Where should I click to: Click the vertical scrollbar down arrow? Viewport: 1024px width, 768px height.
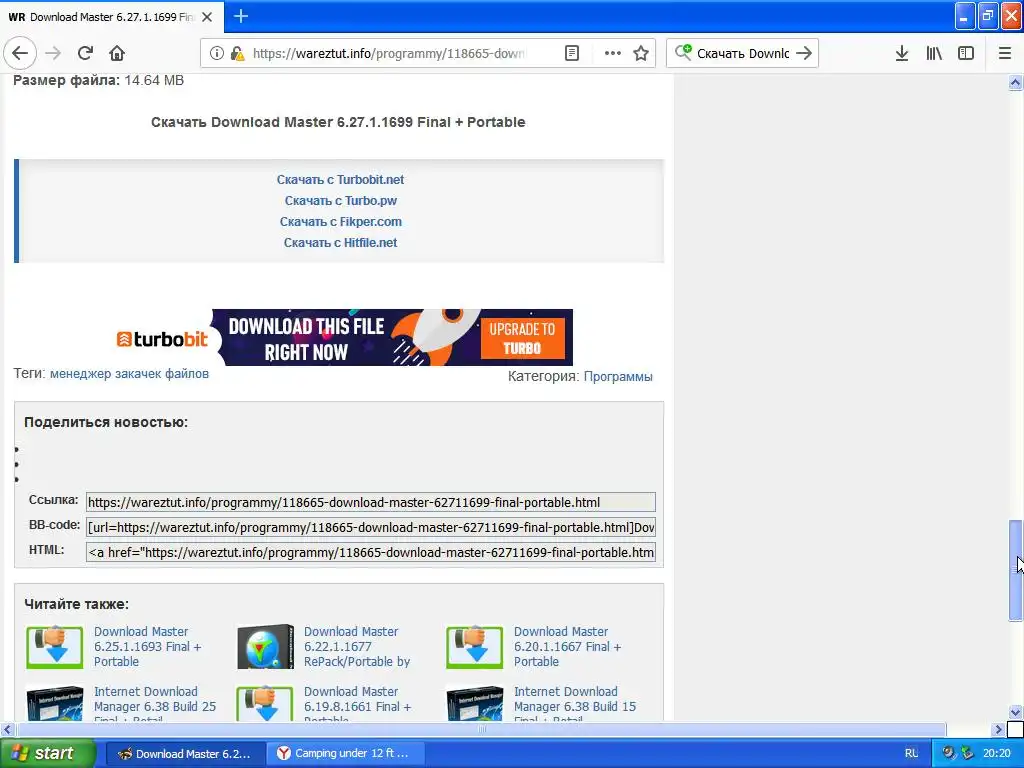point(1015,712)
